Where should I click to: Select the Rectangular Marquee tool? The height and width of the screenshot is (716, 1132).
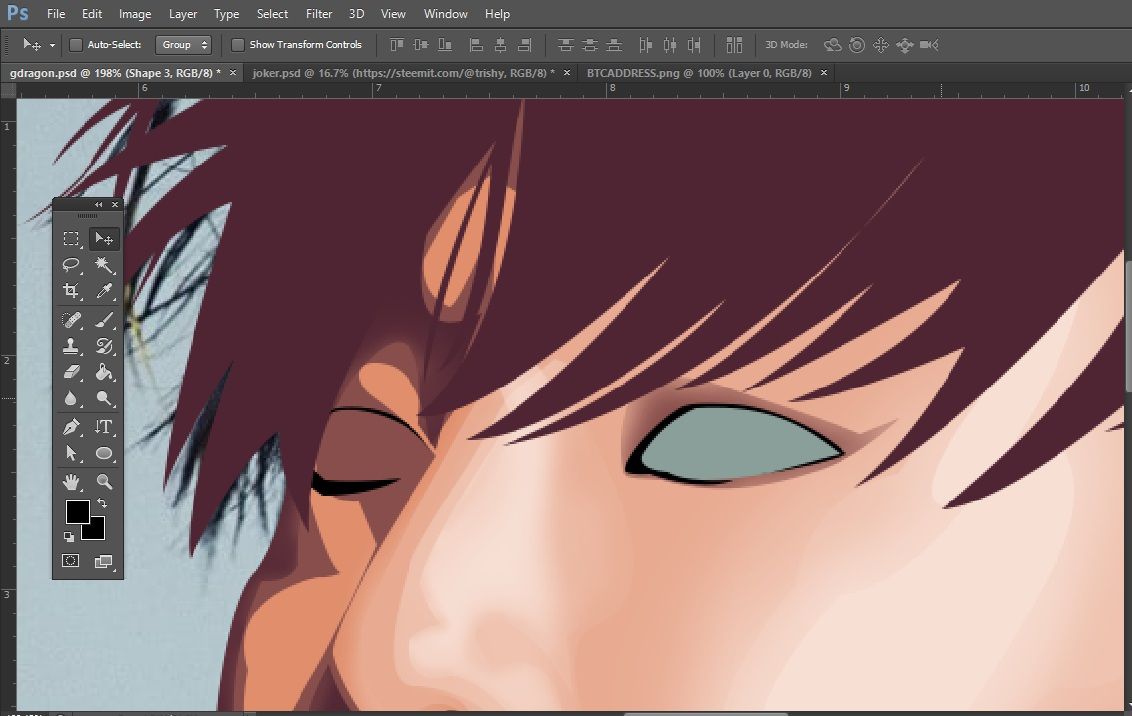(x=71, y=239)
